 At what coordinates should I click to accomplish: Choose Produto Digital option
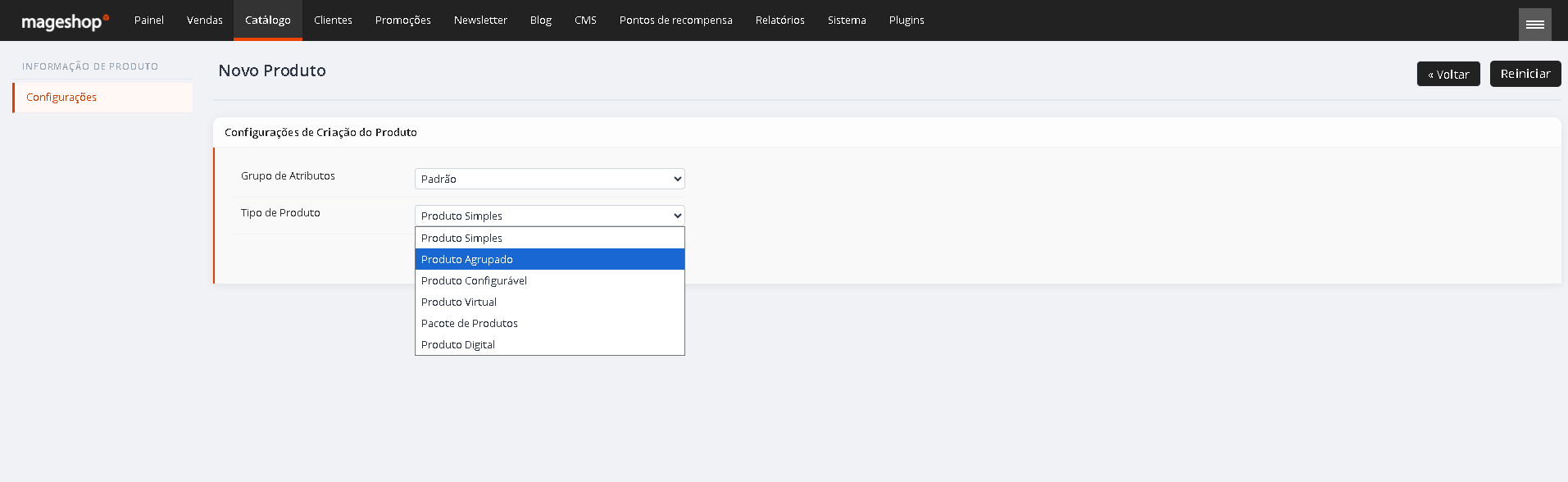tap(550, 344)
